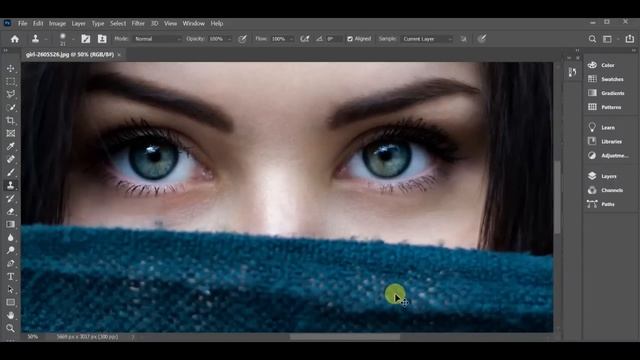This screenshot has height=360, width=640.
Task: Open the Select menu
Action: tap(118, 23)
